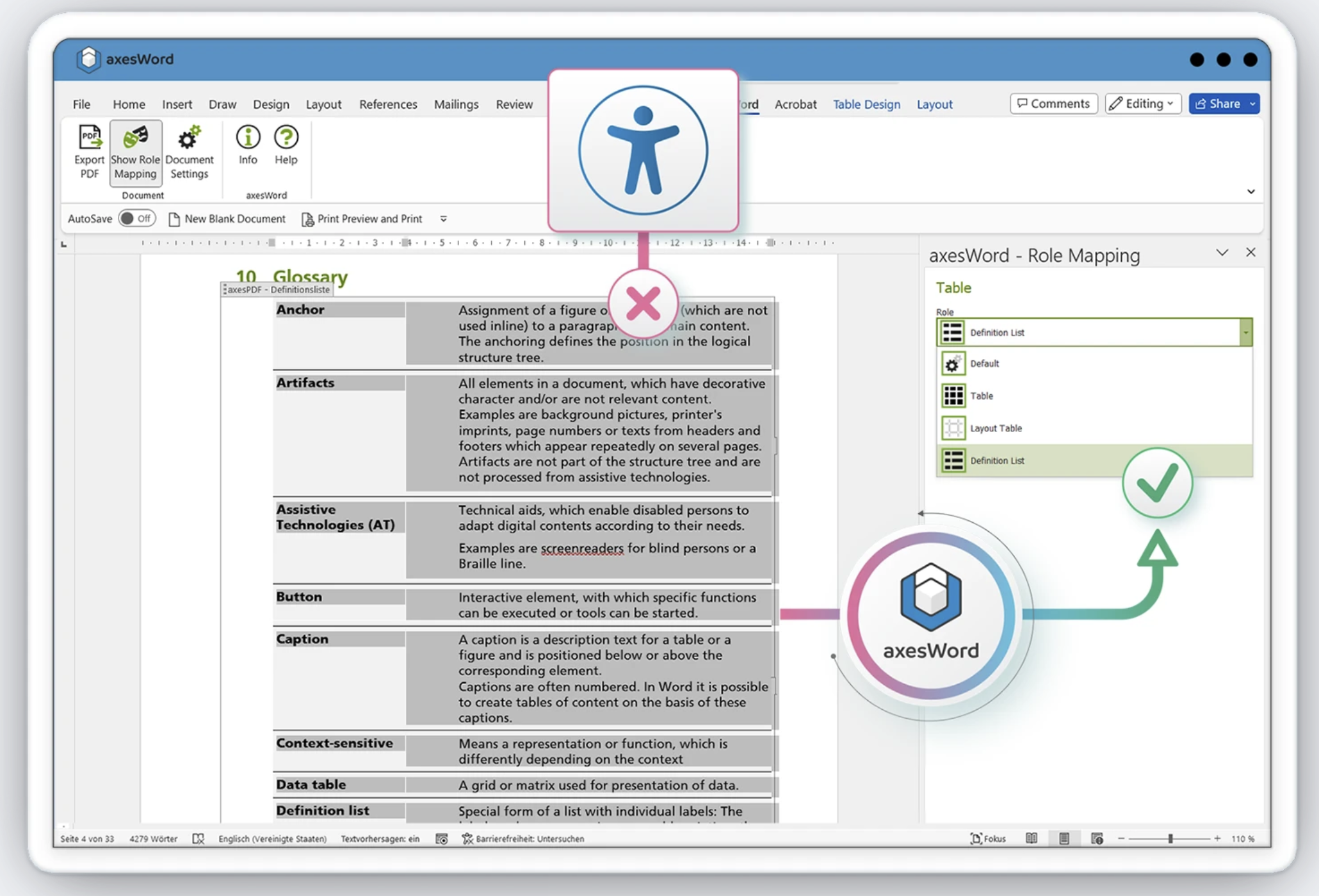
Task: Click the macro recording status icon
Action: point(442,838)
